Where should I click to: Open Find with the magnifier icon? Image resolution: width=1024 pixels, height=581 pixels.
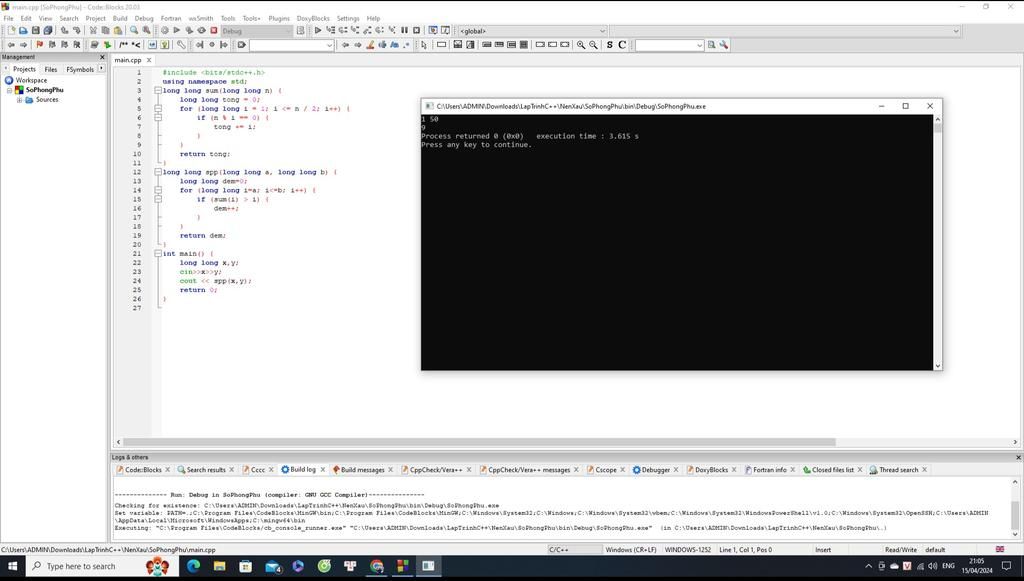pyautogui.click(x=134, y=30)
